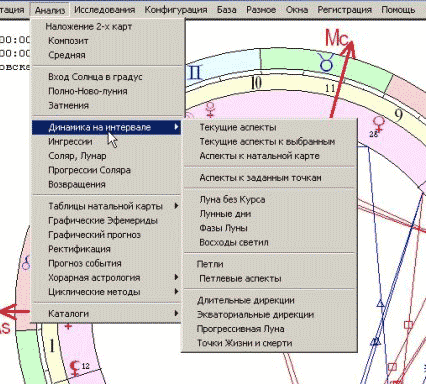Select Полно-Ново-луния entry
Image resolution: width=426 pixels, height=384 pixels.
point(107,91)
